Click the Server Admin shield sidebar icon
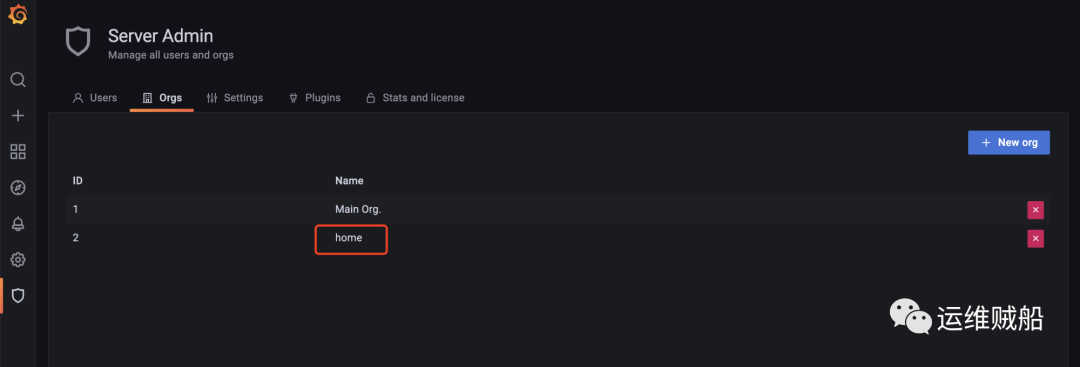 click(18, 295)
